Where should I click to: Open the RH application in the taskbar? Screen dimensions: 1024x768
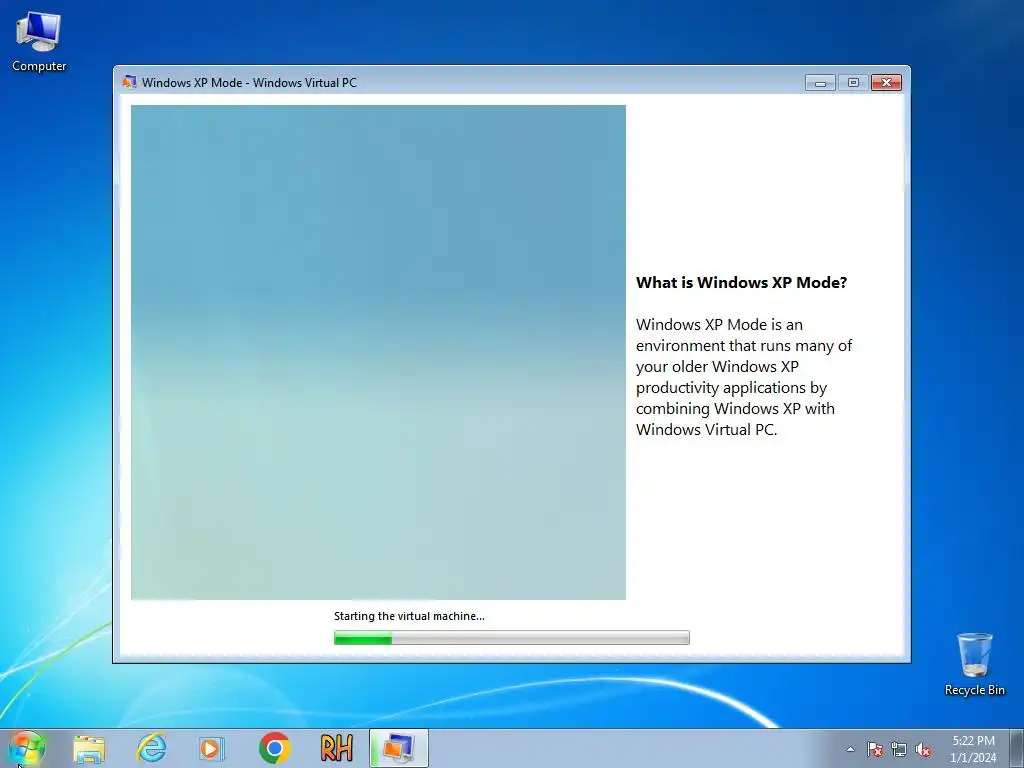(x=336, y=748)
